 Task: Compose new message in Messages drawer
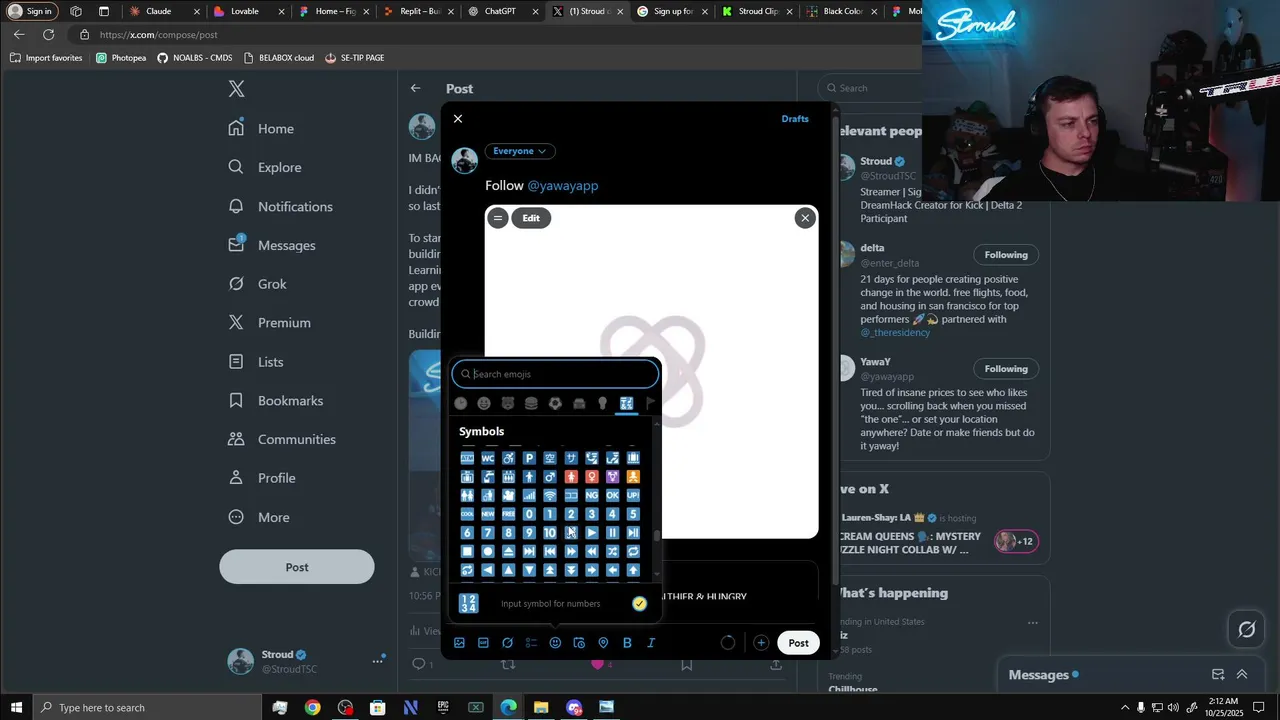click(1218, 675)
